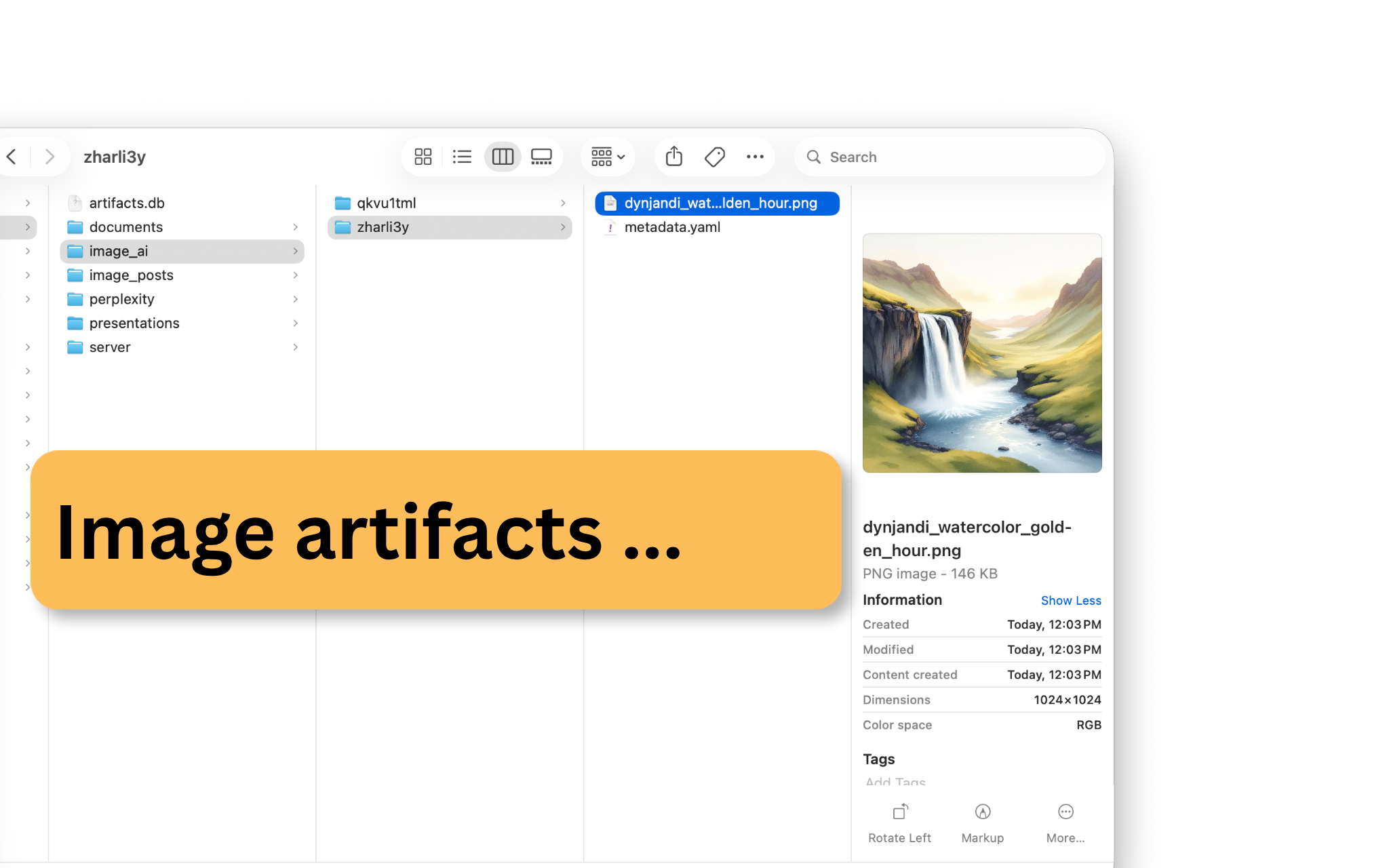Switch to icon grid view

423,157
